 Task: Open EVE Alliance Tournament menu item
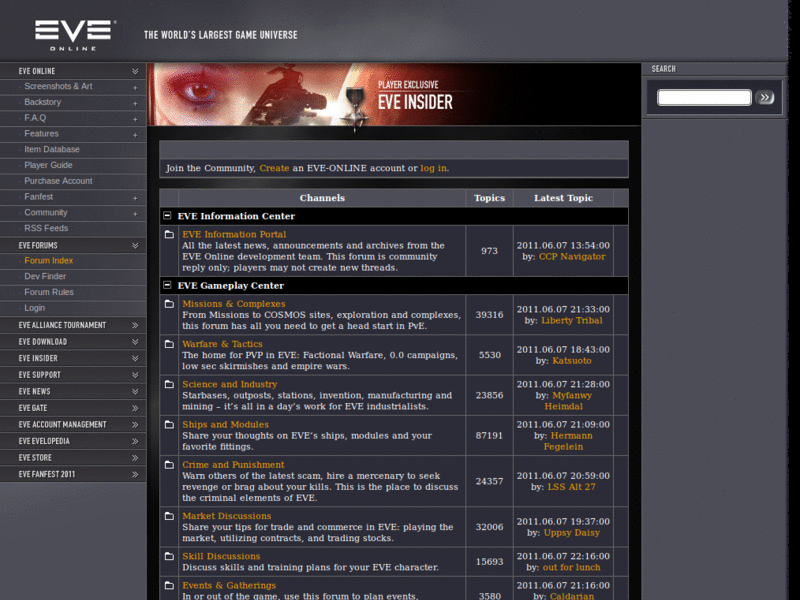pyautogui.click(x=73, y=325)
